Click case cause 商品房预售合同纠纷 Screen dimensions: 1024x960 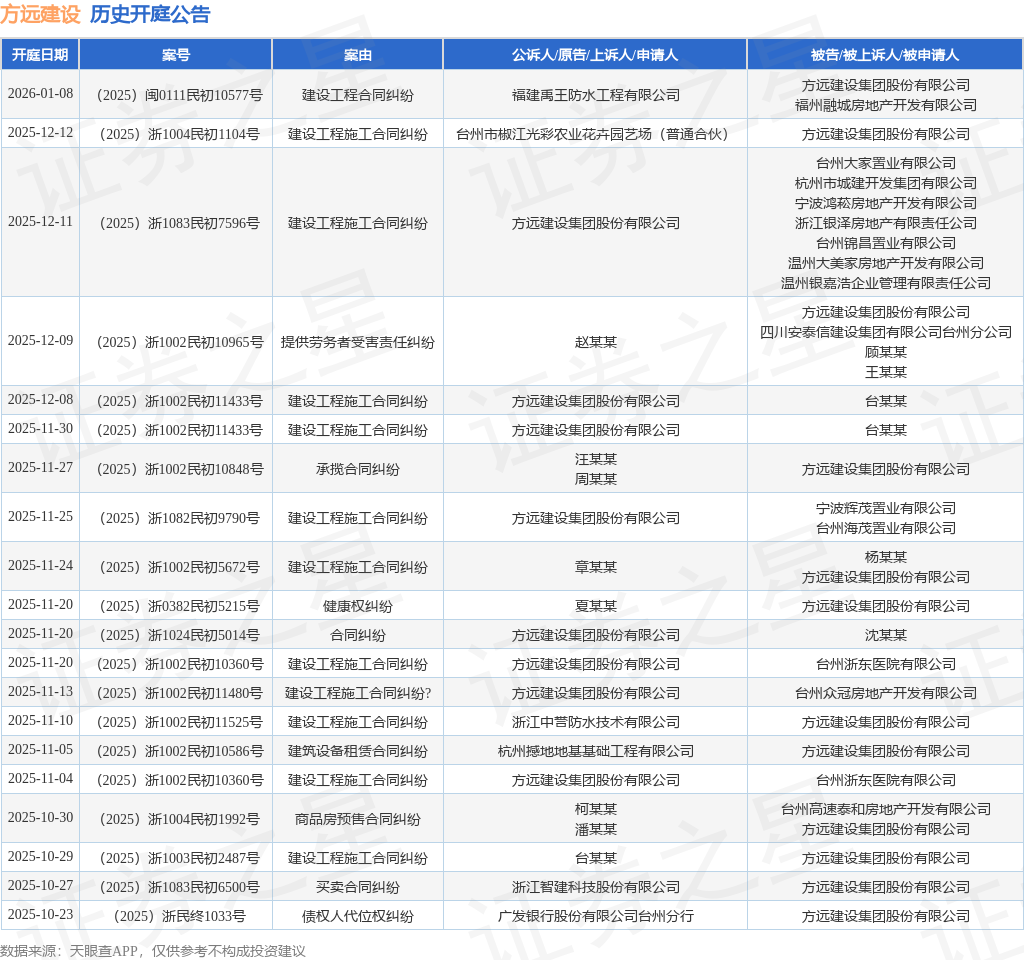358,820
